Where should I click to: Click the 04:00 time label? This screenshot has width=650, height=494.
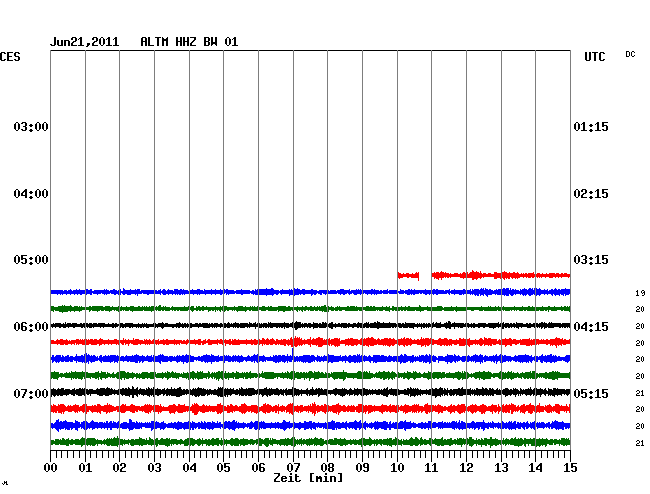click(x=31, y=194)
